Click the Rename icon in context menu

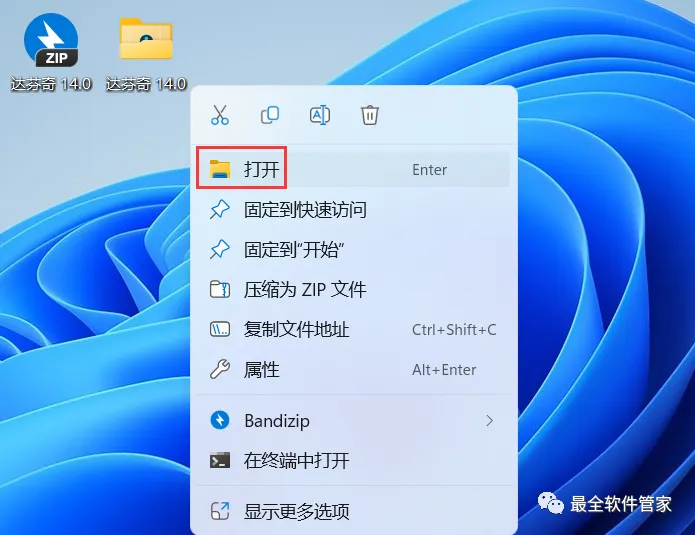tap(320, 115)
